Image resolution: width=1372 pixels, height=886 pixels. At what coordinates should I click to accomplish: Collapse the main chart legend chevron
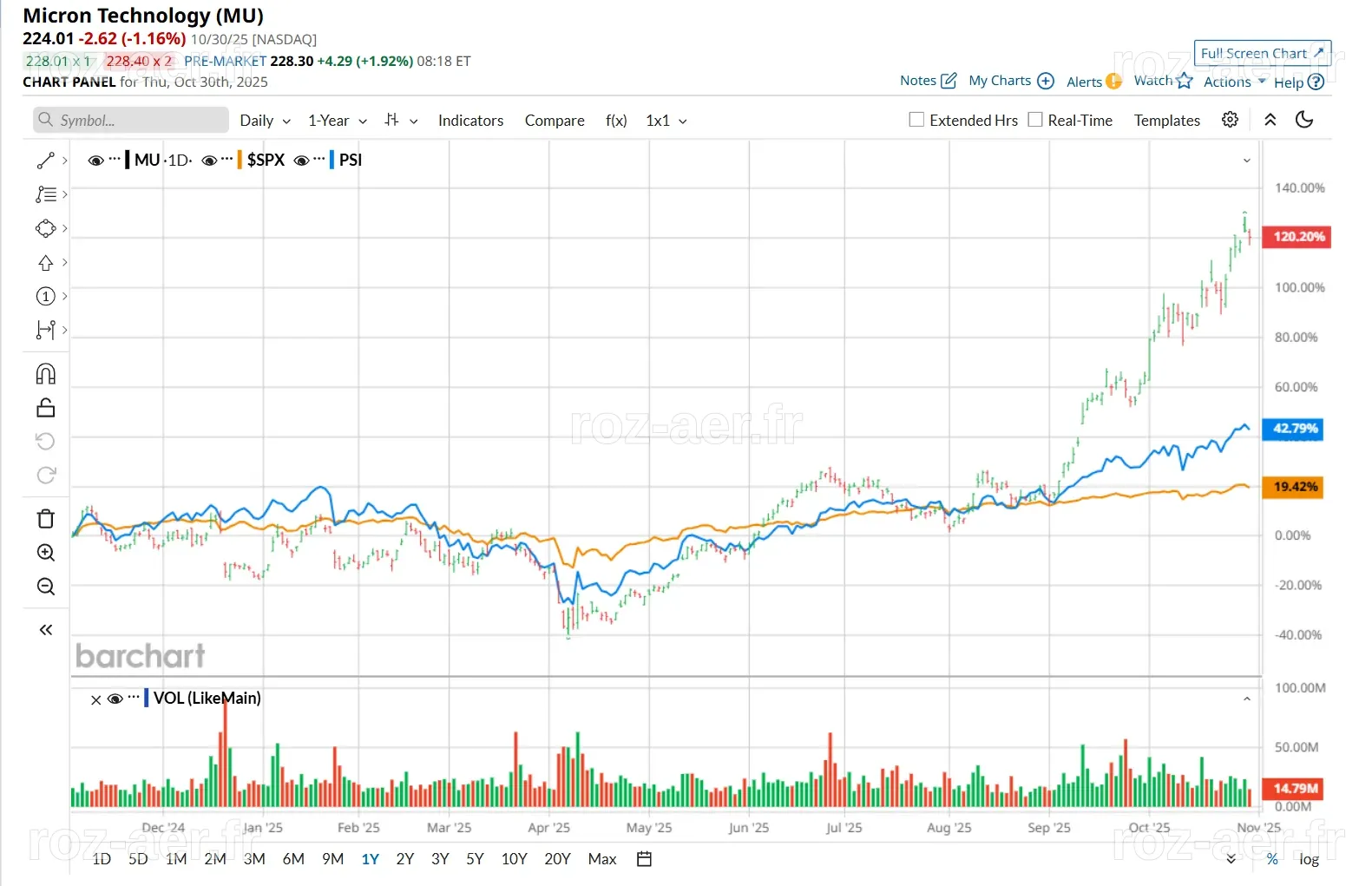(1247, 161)
